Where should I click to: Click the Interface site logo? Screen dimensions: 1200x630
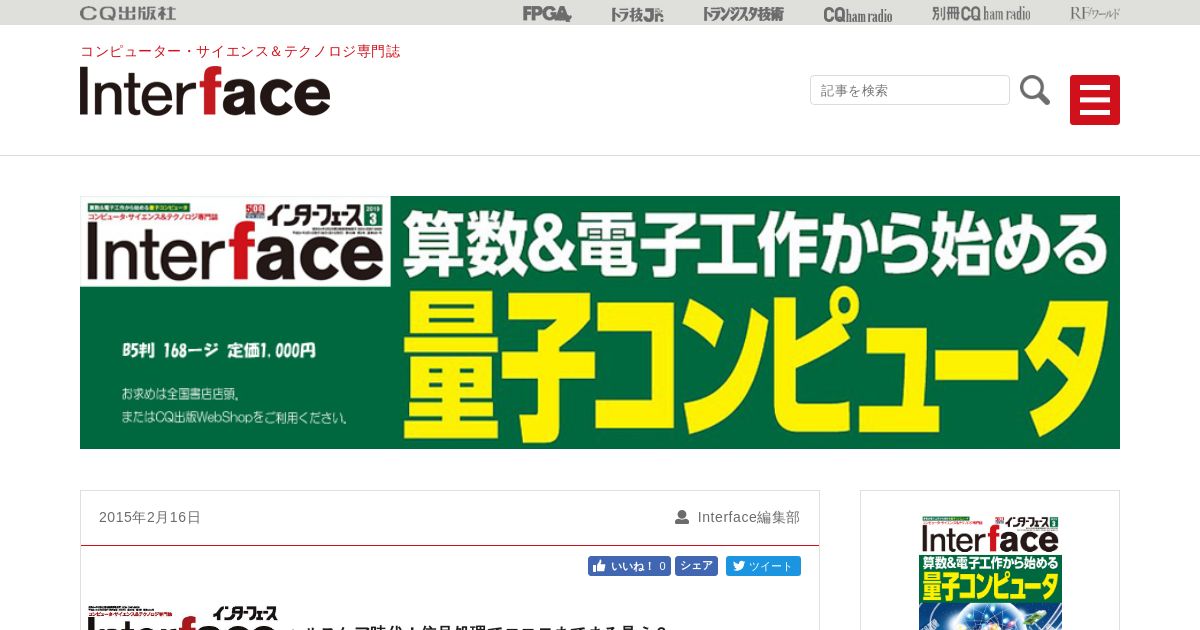[x=205, y=91]
